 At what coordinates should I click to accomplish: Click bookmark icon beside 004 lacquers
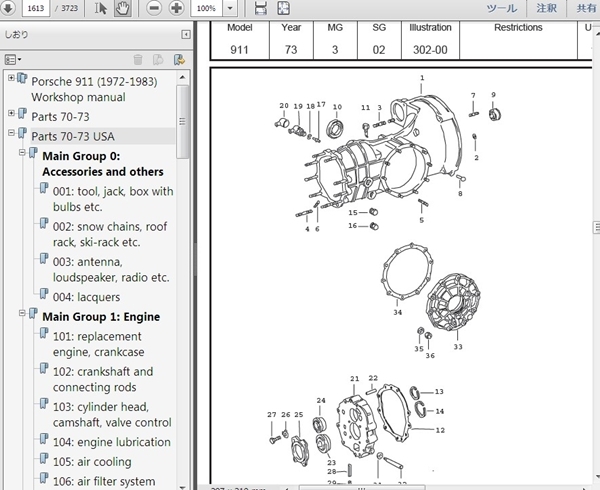pos(44,294)
